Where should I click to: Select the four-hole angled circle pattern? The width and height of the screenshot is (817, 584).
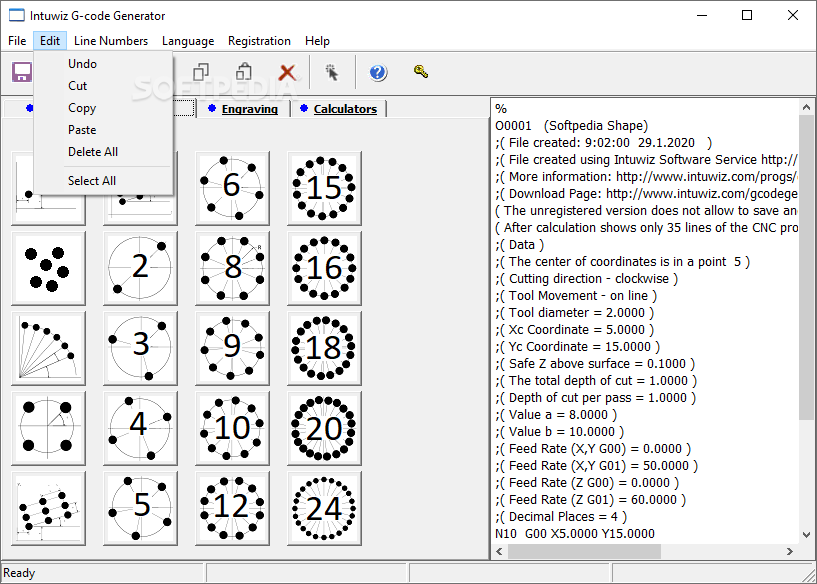point(48,428)
